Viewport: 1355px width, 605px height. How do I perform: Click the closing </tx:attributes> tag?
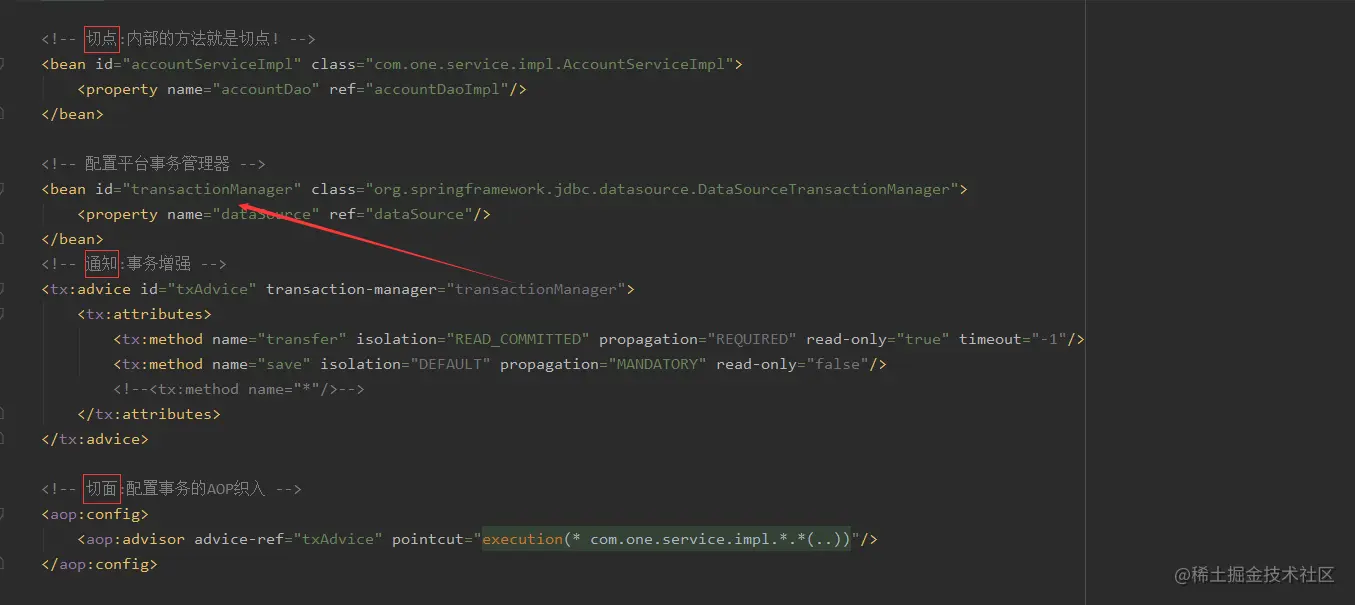[149, 414]
